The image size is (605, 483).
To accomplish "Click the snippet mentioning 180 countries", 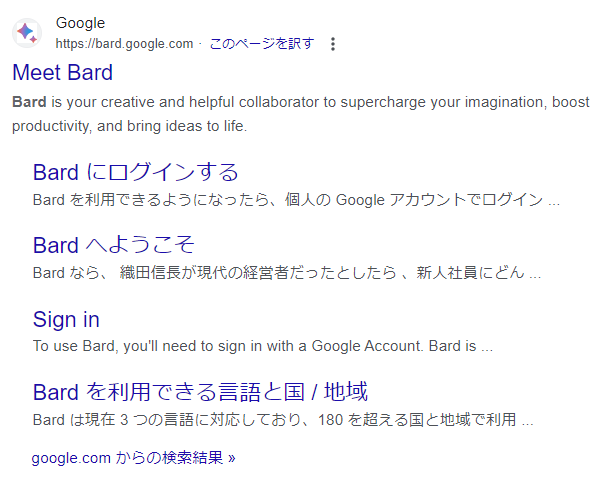I will [280, 420].
